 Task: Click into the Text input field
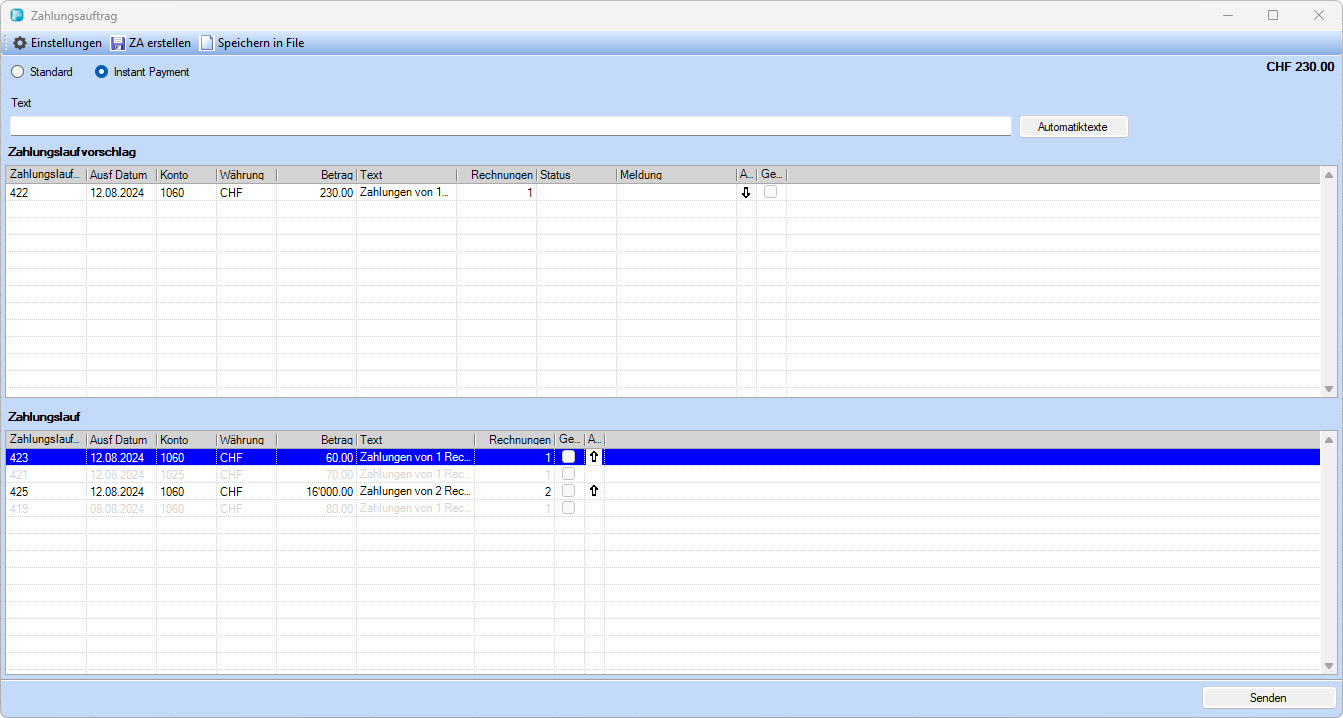(510, 126)
